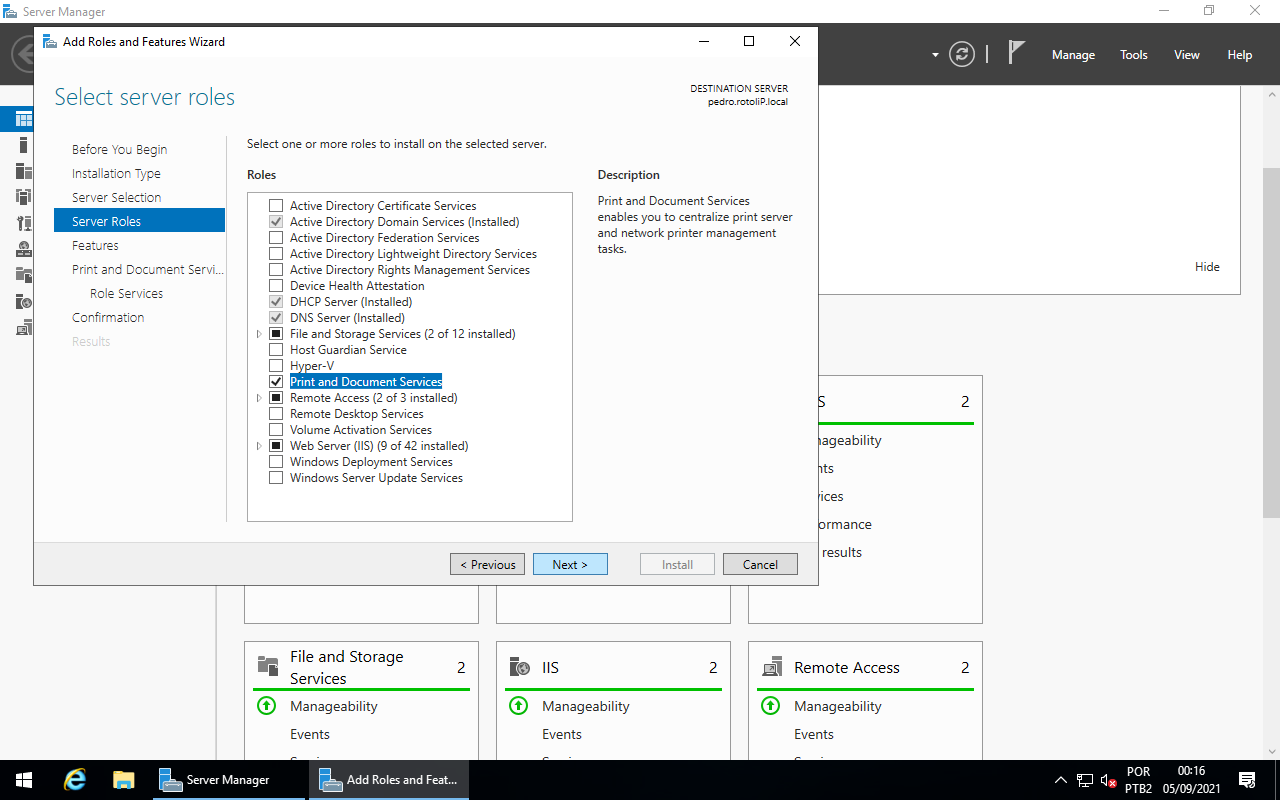Screen dimensions: 1280x800
Task: Click the File and Storage Services tile icon
Action: (x=268, y=666)
